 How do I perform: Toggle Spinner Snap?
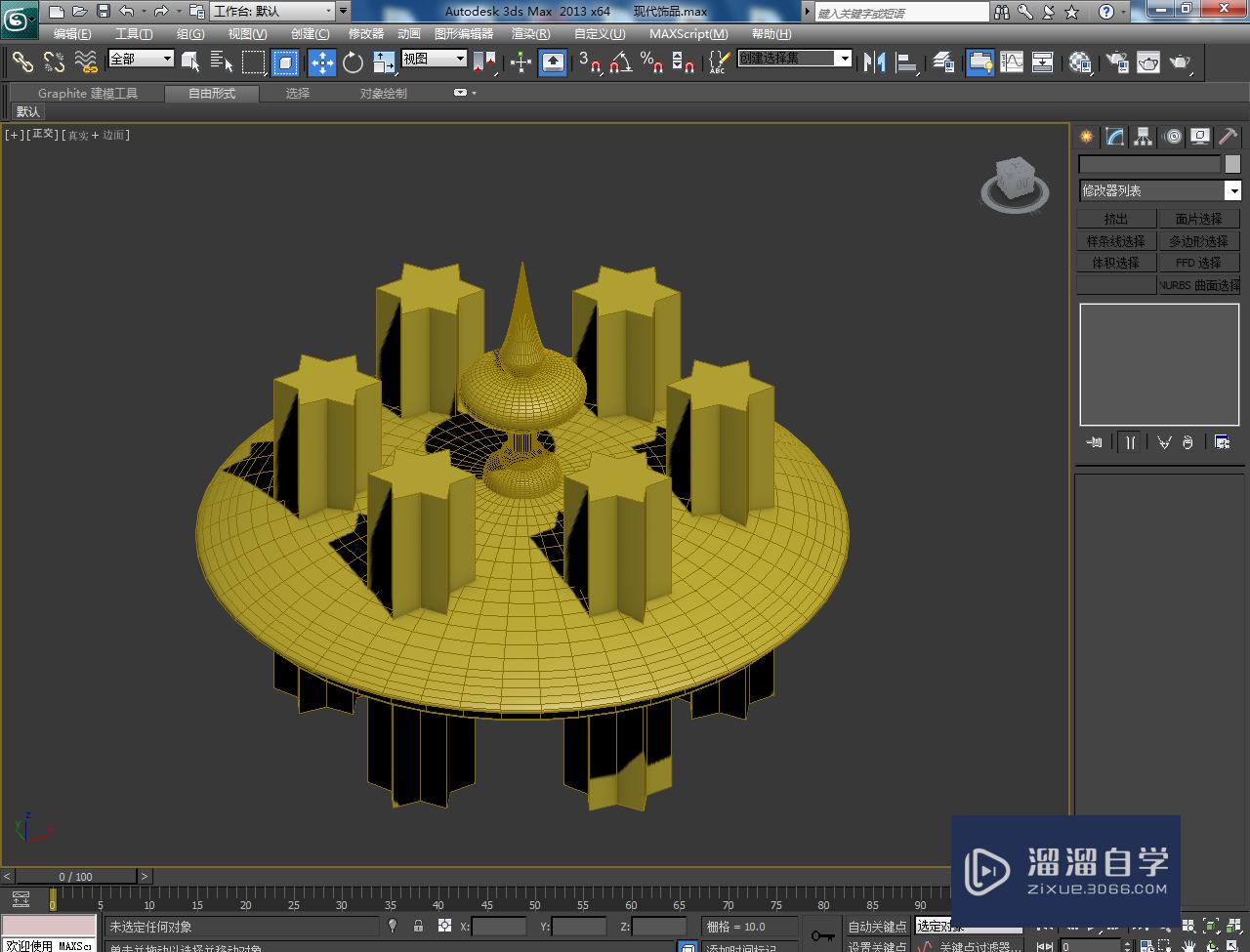(x=684, y=62)
